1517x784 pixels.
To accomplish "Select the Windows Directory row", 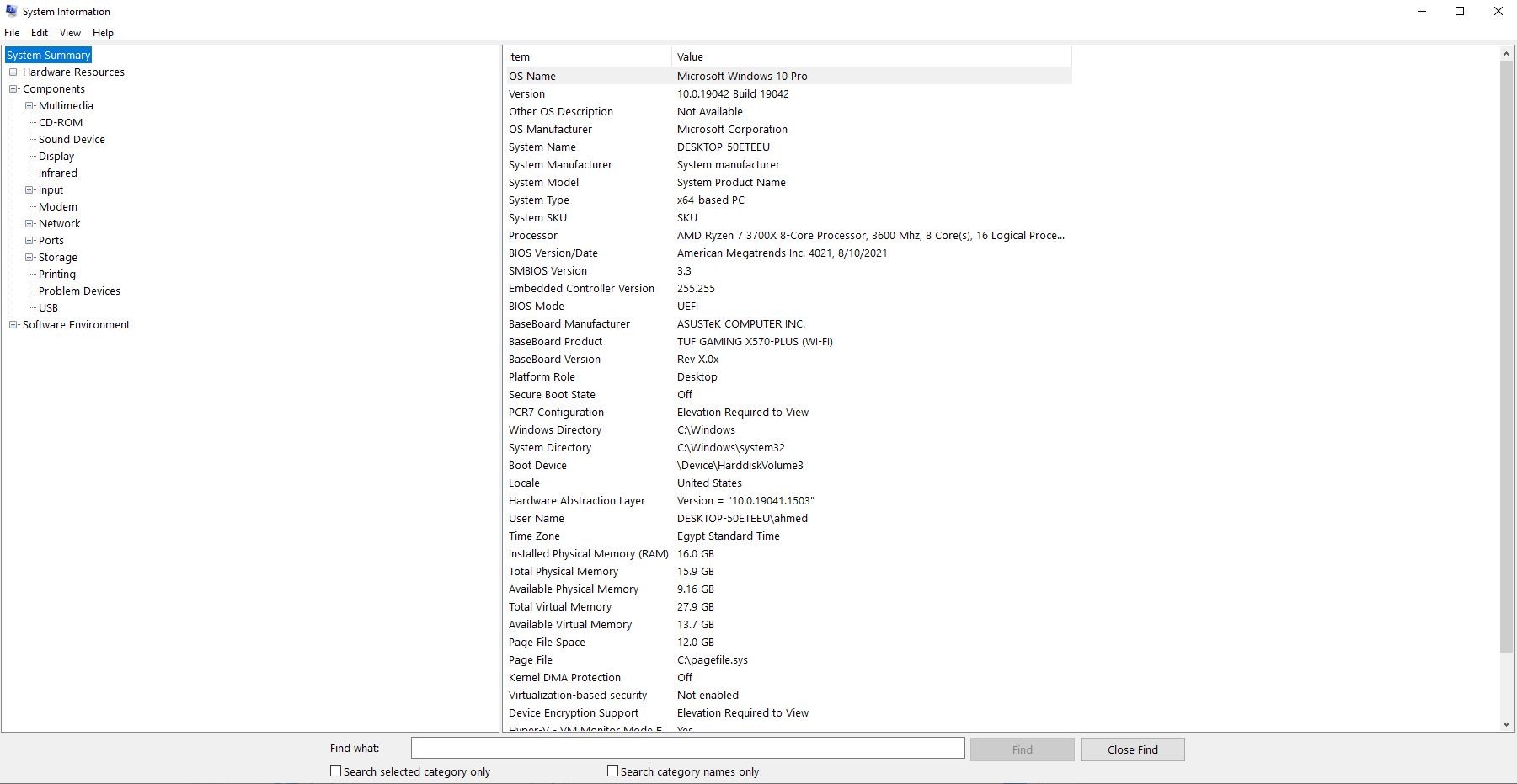I will (x=788, y=430).
